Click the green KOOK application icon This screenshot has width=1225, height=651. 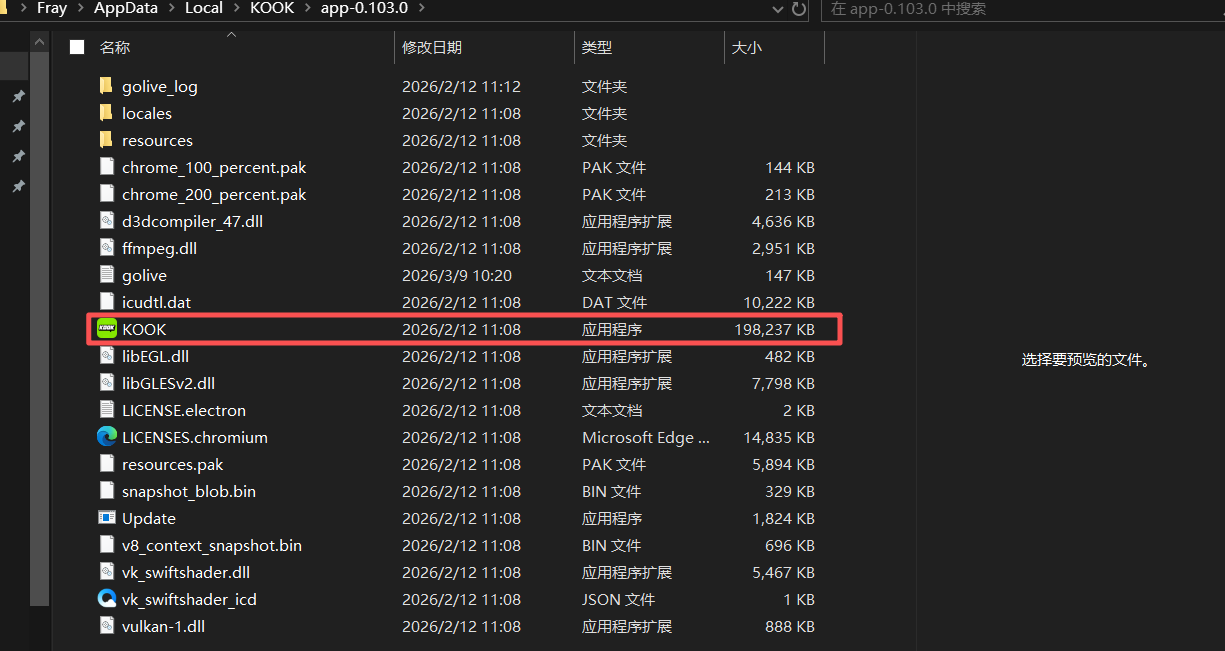tap(107, 329)
